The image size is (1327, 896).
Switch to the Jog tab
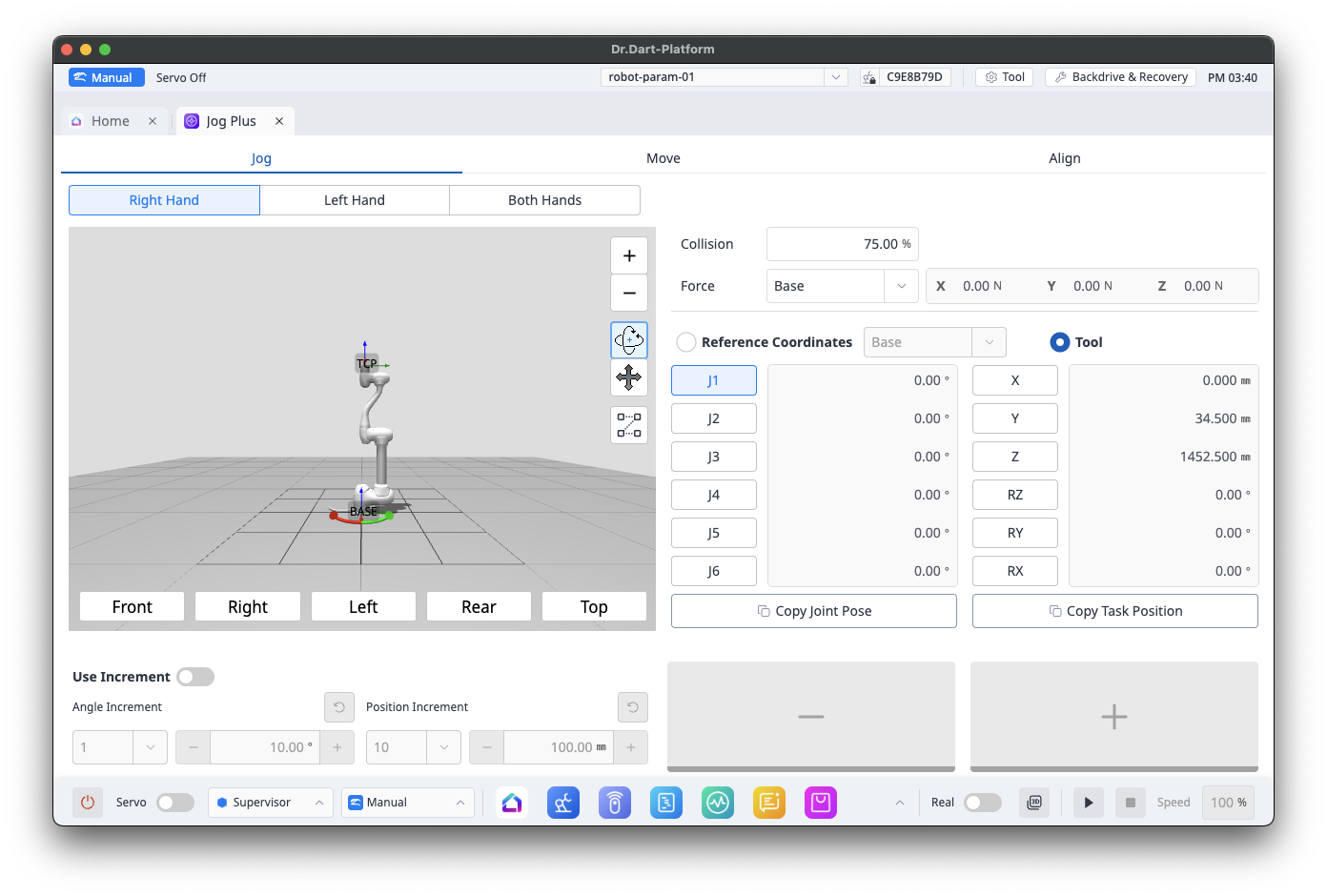coord(261,158)
